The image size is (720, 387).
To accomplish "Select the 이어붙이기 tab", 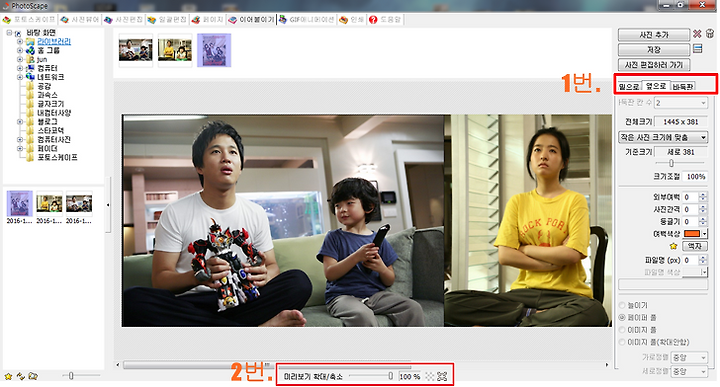I will pos(251,20).
